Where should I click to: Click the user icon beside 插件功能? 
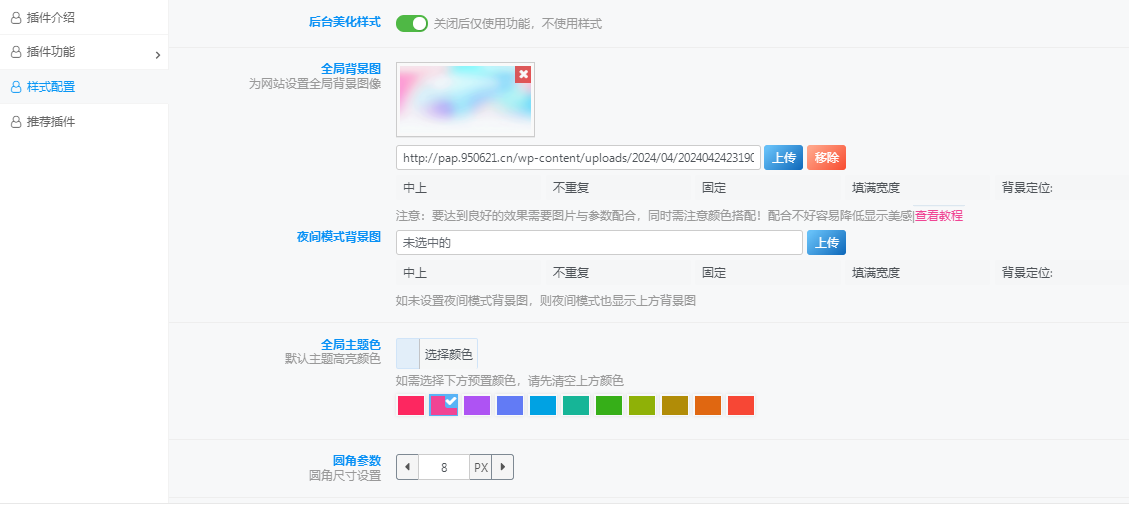[x=16, y=53]
